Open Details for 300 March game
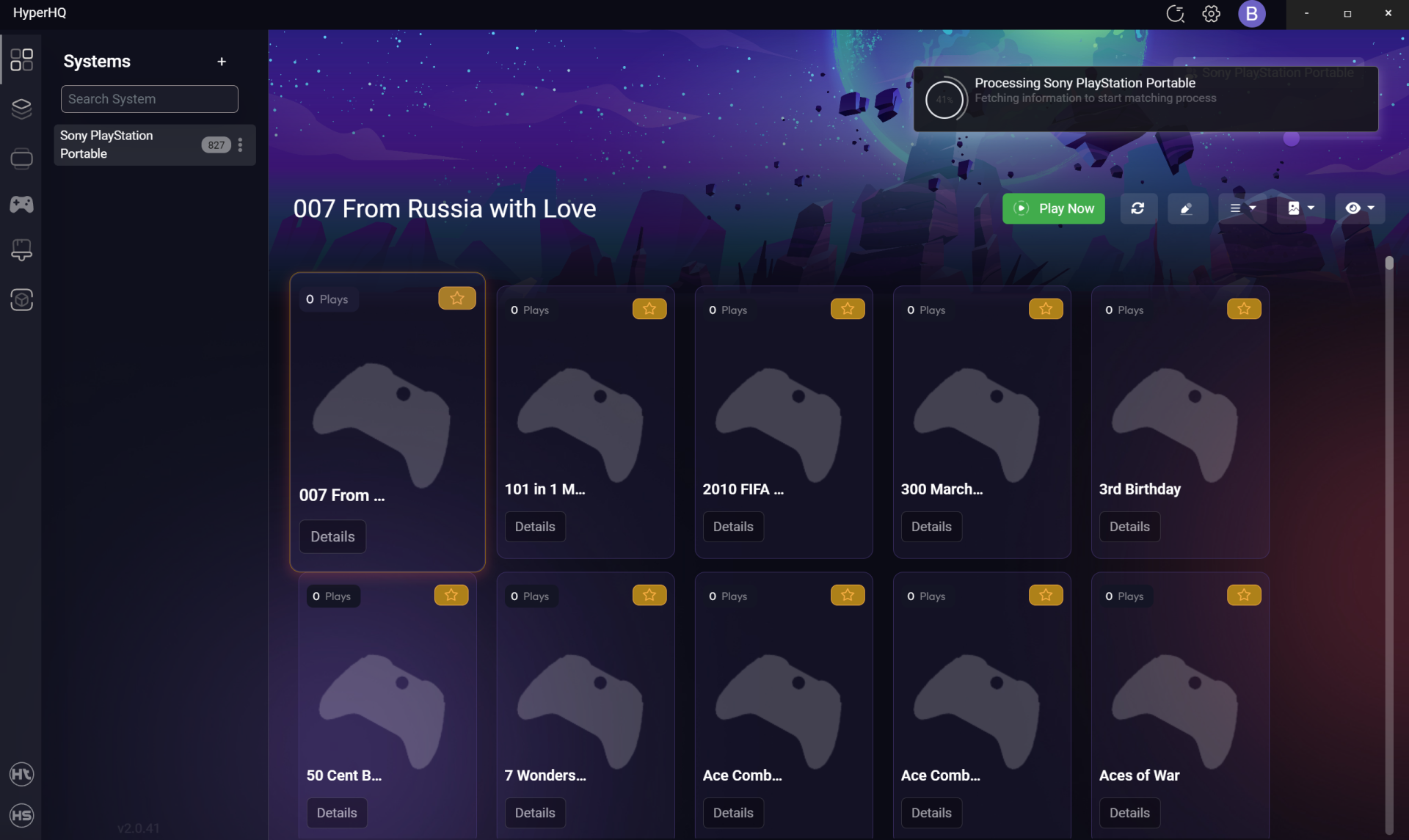Screen dimensions: 1409x840 click(x=931, y=527)
